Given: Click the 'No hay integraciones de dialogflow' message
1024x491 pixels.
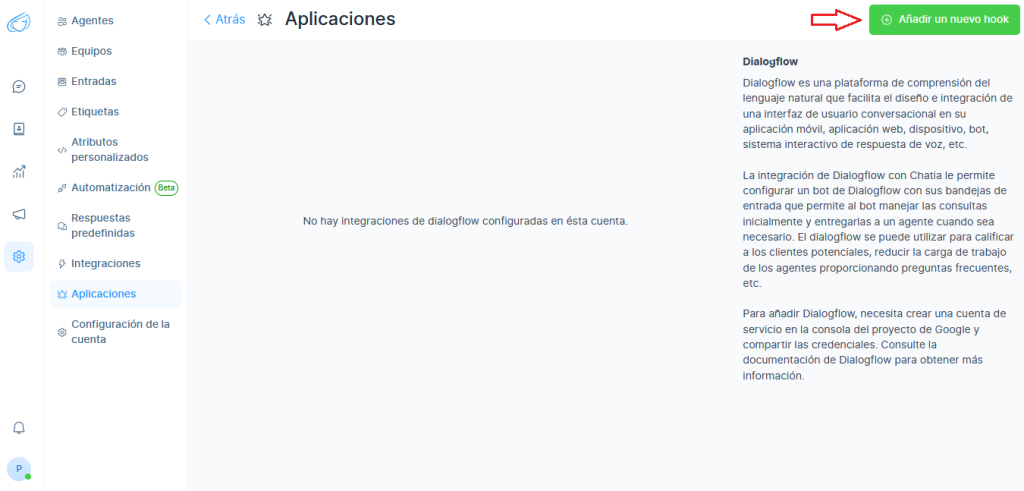Looking at the screenshot, I should pyautogui.click(x=466, y=221).
